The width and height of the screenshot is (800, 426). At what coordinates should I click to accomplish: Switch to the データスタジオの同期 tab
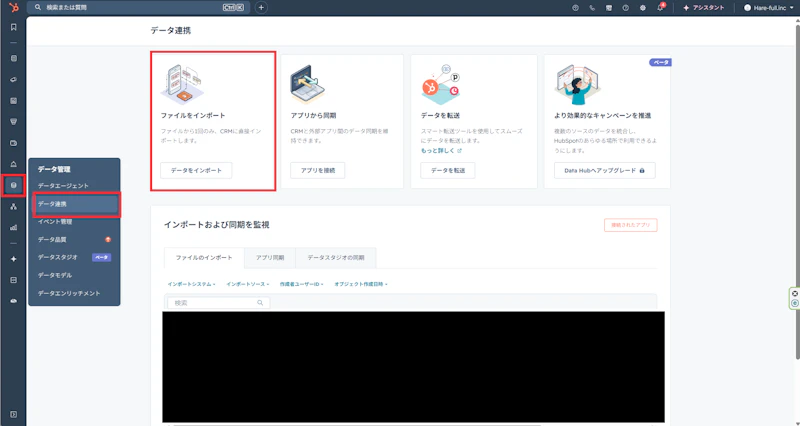pos(336,258)
